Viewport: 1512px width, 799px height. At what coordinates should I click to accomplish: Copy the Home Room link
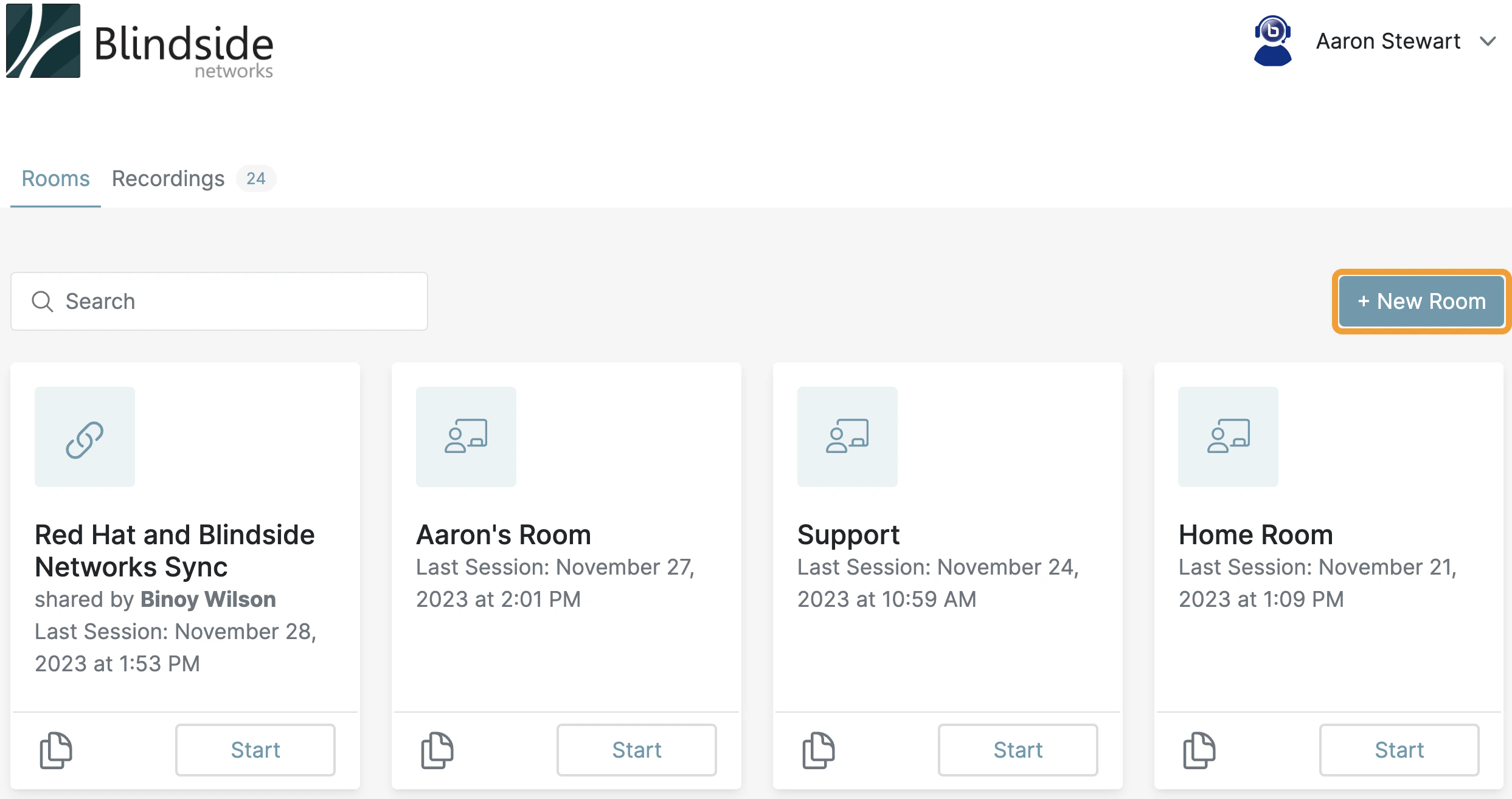click(1198, 750)
